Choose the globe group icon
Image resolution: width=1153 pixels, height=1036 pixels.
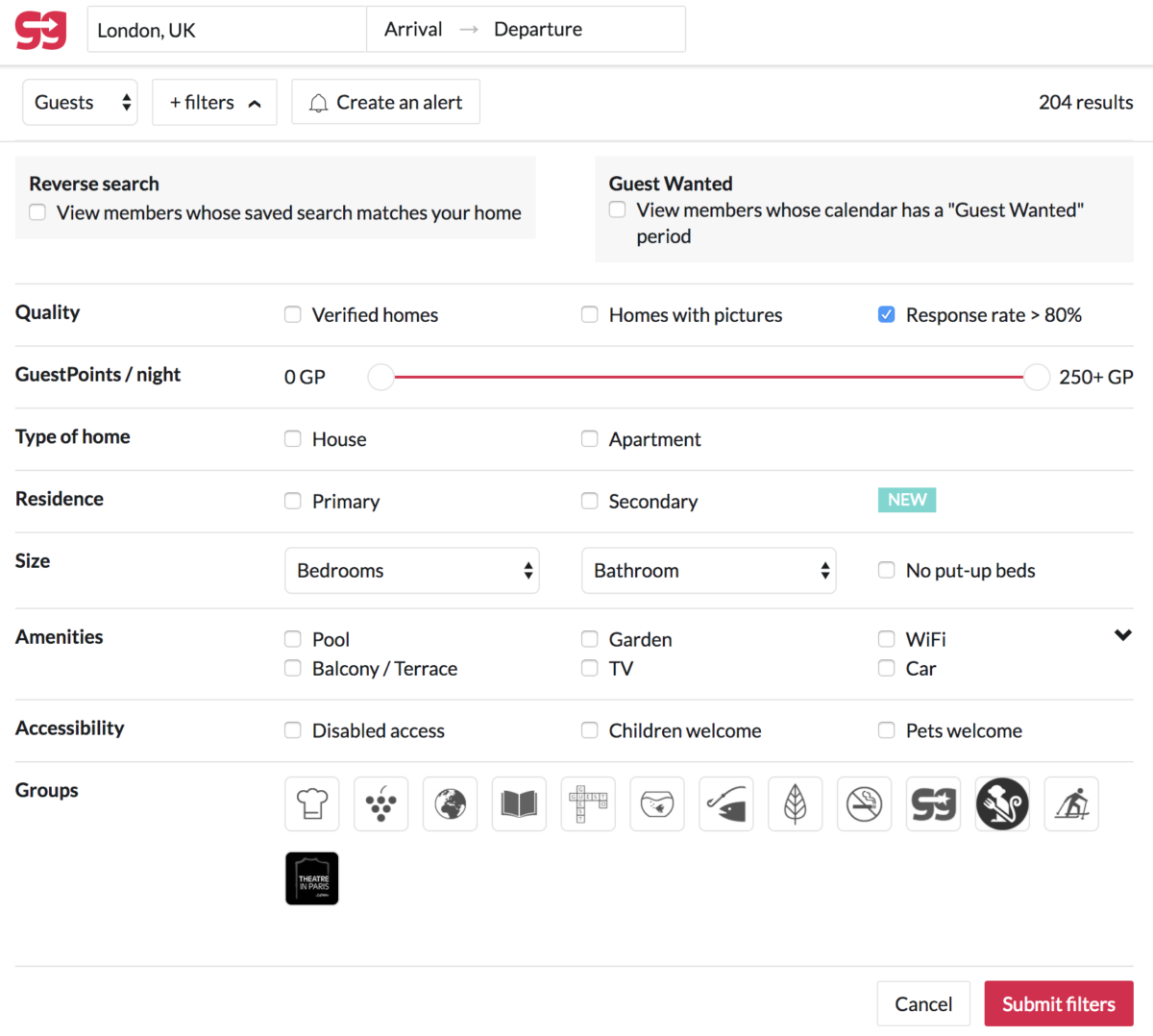451,803
